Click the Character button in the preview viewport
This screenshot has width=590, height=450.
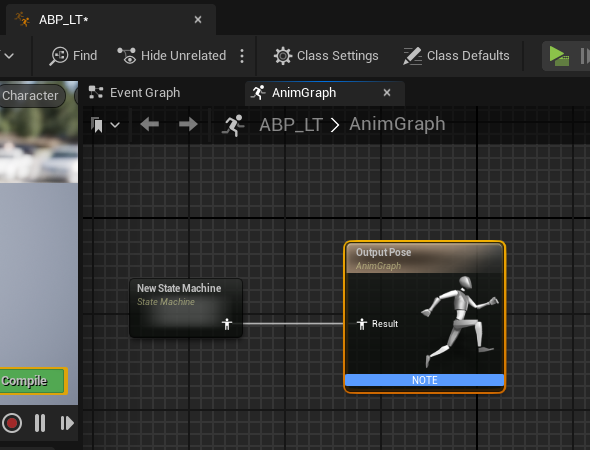(x=32, y=96)
